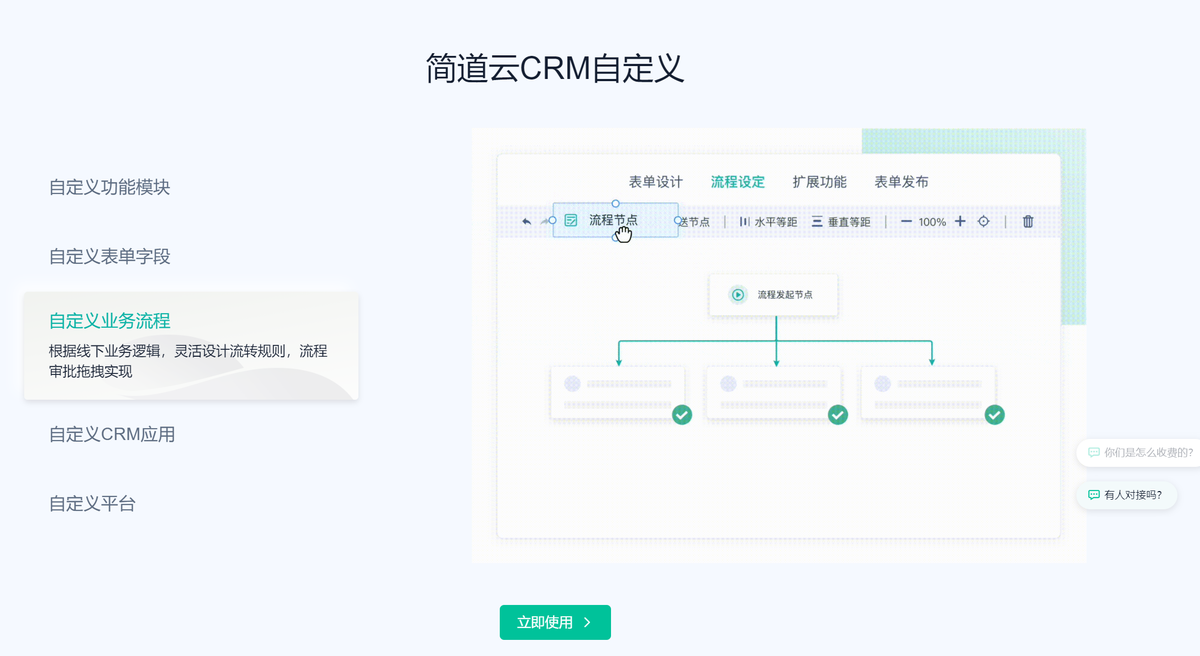Click the middle flow node card
The image size is (1200, 656).
(x=774, y=392)
